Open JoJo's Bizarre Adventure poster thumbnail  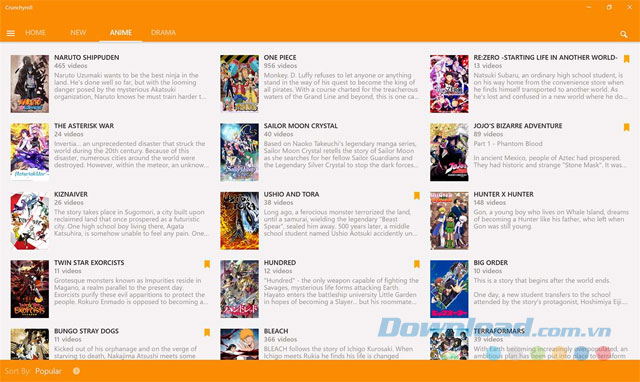point(449,152)
